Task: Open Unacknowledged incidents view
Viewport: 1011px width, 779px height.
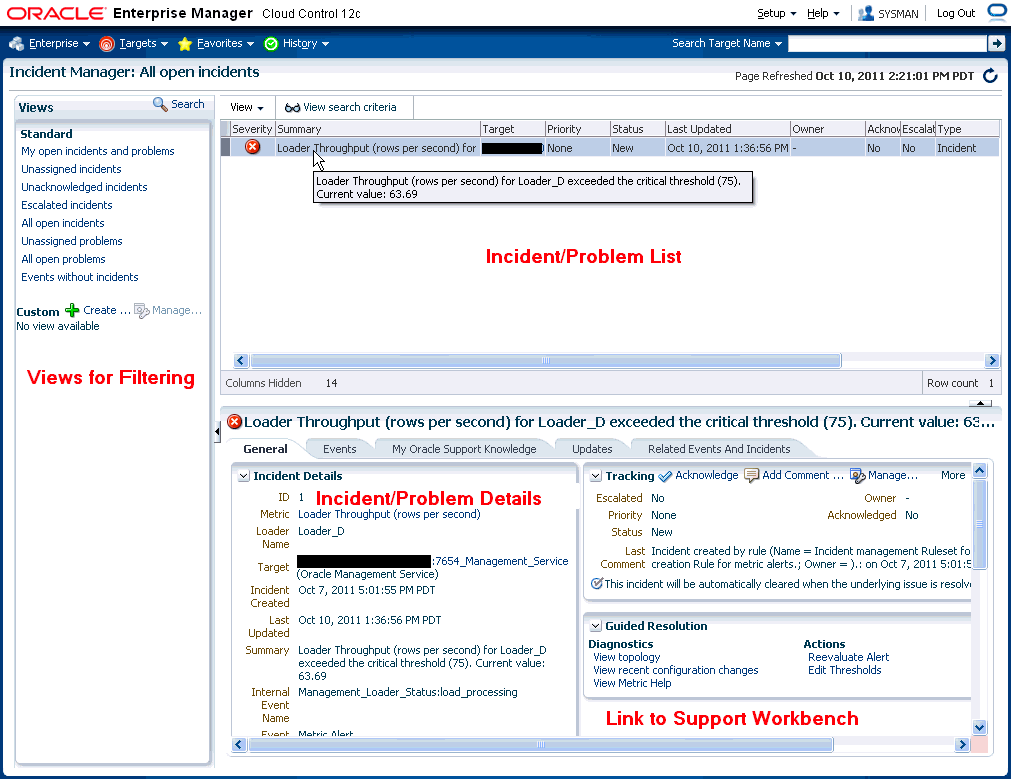Action: coord(84,187)
